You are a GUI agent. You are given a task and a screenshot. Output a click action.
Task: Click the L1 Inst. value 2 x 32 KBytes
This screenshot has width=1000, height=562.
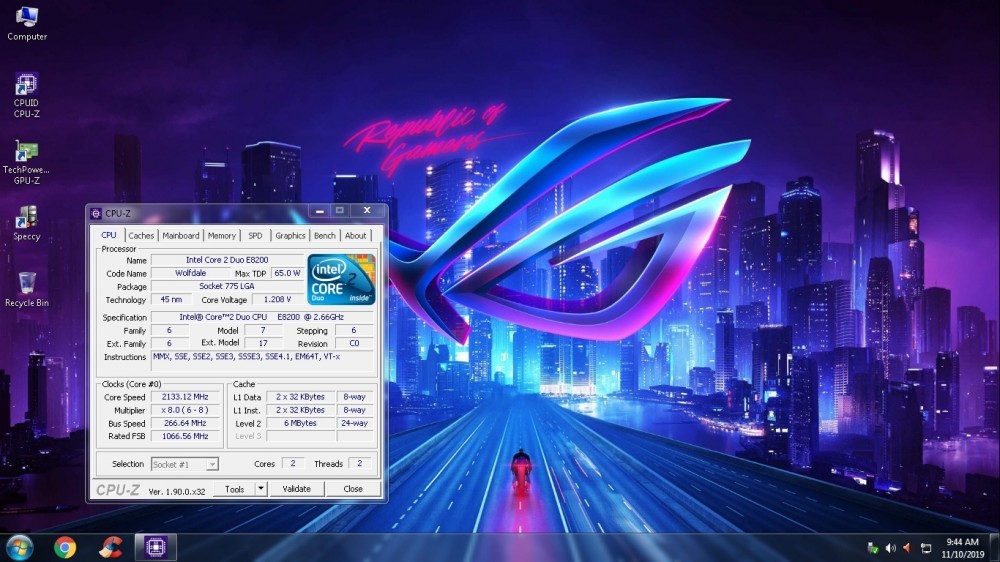tap(300, 410)
